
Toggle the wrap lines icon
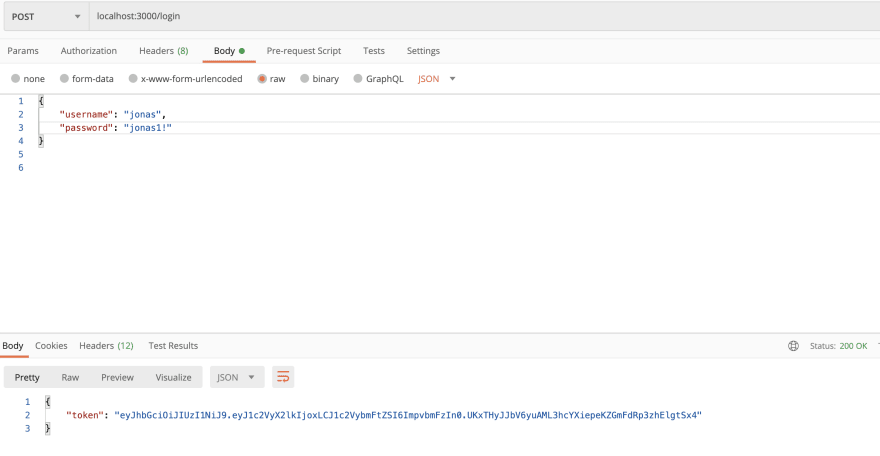click(283, 377)
